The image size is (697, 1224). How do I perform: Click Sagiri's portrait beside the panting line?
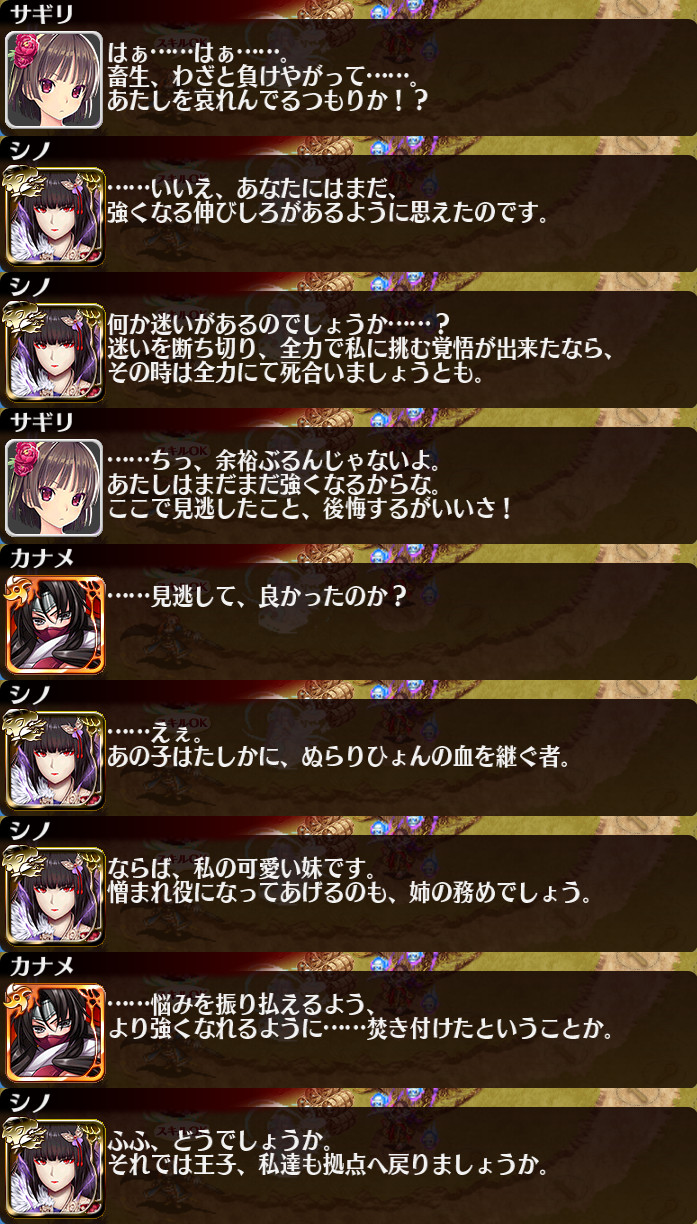point(54,80)
